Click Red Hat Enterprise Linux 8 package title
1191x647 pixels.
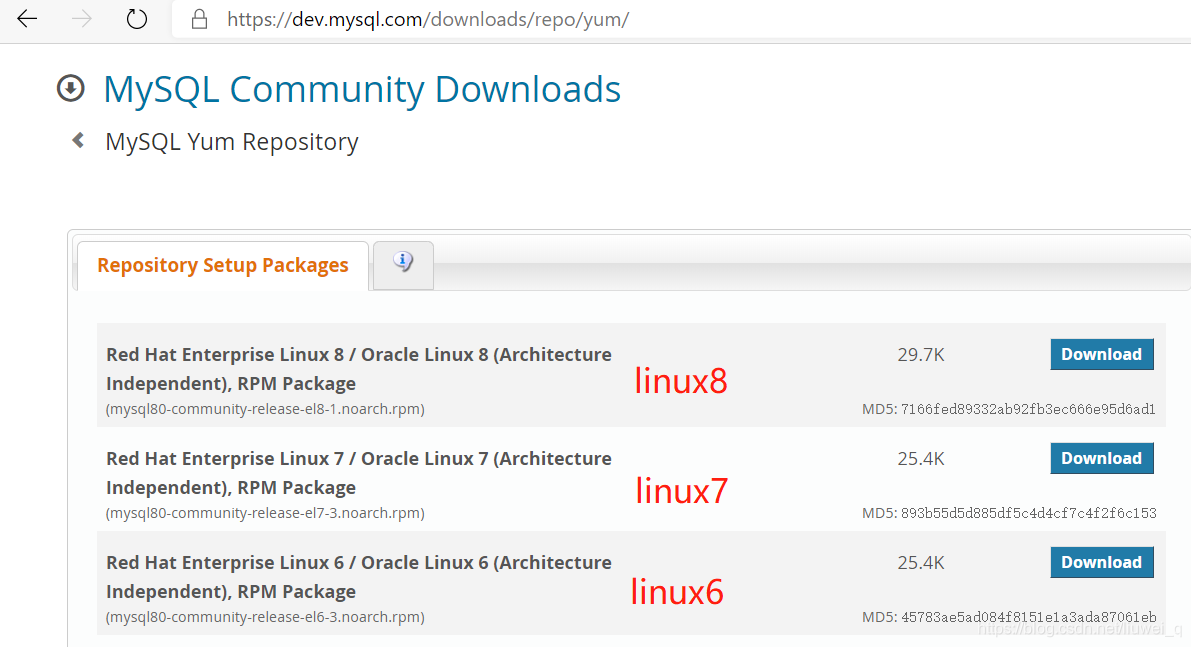click(359, 369)
